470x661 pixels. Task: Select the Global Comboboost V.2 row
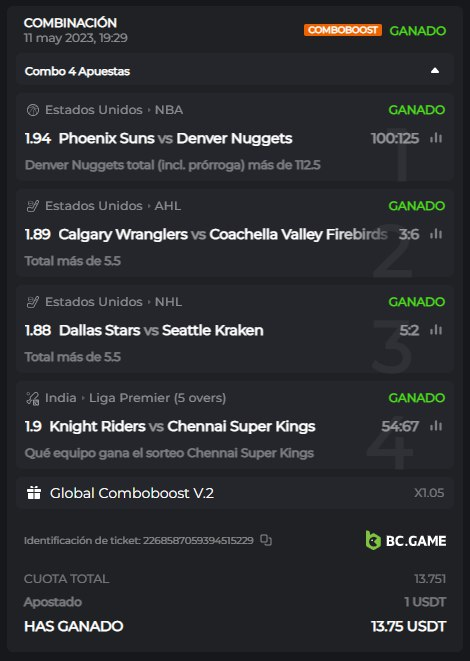pos(235,493)
